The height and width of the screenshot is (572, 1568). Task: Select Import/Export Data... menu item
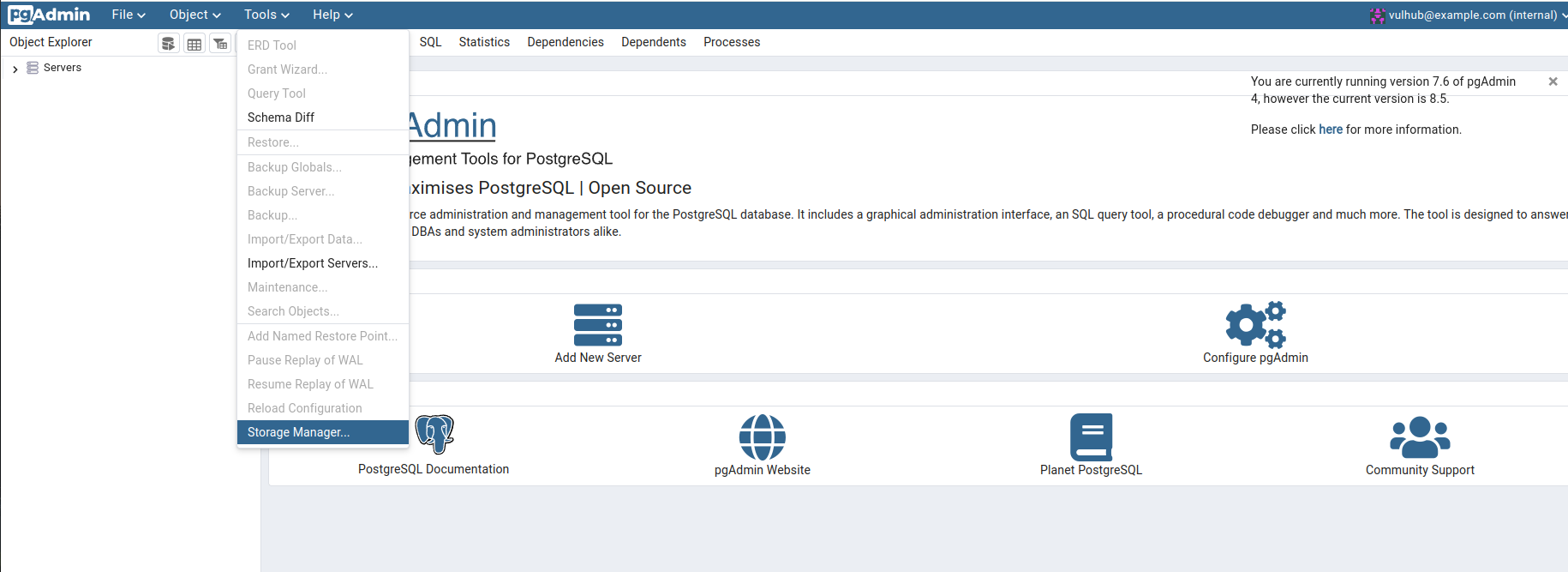click(x=323, y=239)
